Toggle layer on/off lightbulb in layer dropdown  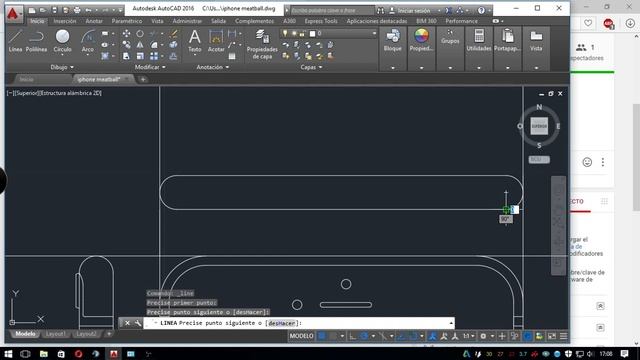pyautogui.click(x=285, y=33)
